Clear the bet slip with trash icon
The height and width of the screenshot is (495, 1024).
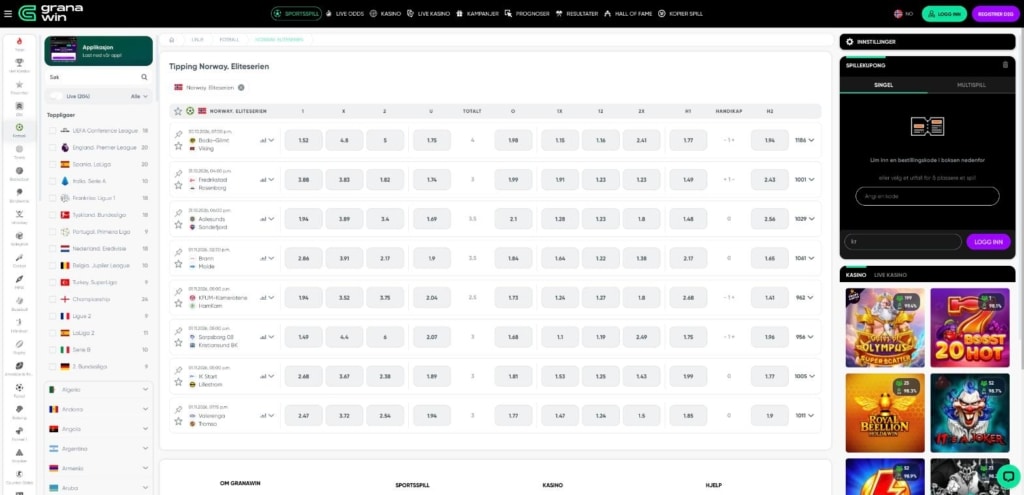tap(1005, 65)
